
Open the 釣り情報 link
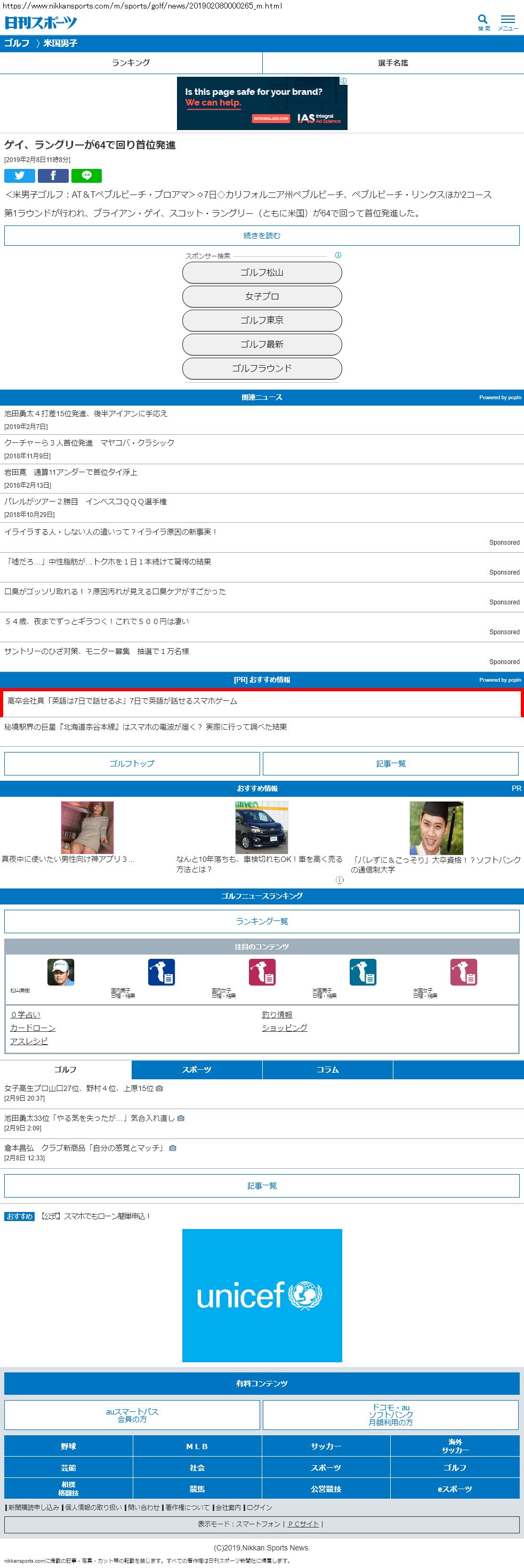pos(277,1015)
